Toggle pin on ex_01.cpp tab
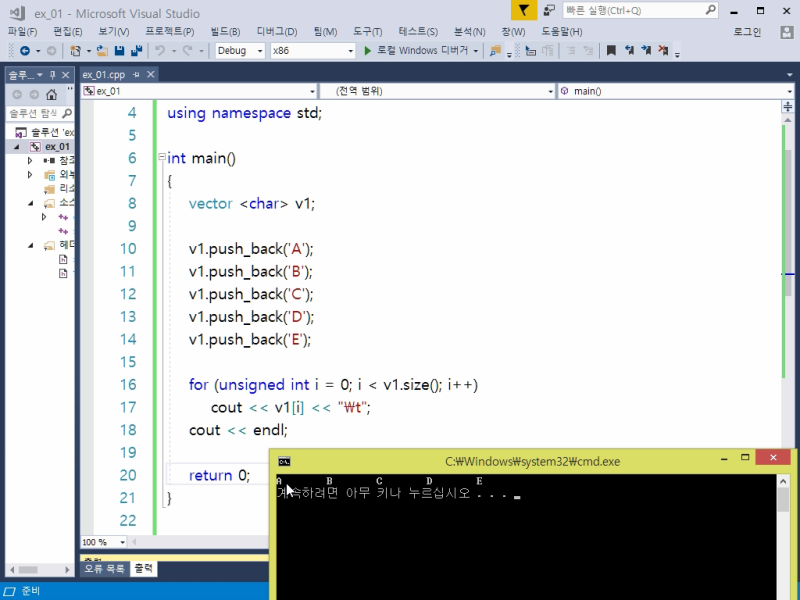Image resolution: width=800 pixels, height=600 pixels. tap(136, 74)
